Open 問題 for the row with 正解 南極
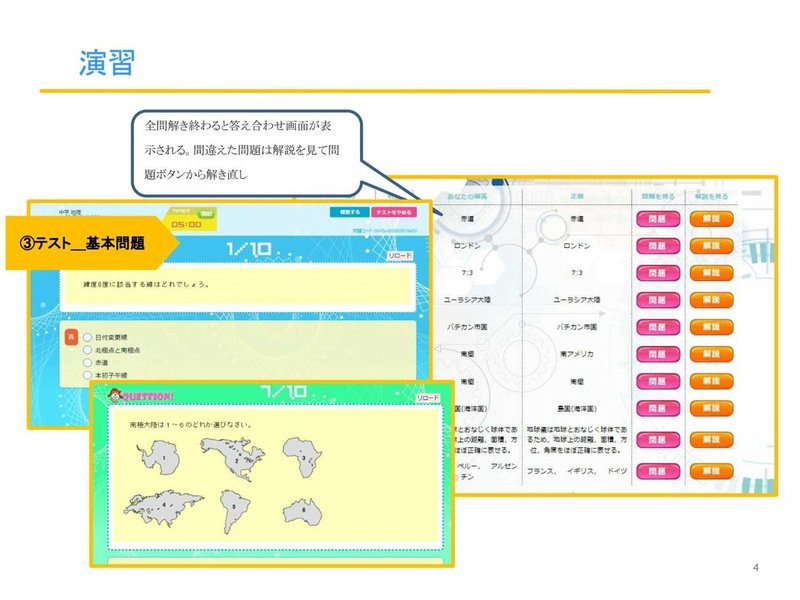The width and height of the screenshot is (800, 600). pos(658,382)
